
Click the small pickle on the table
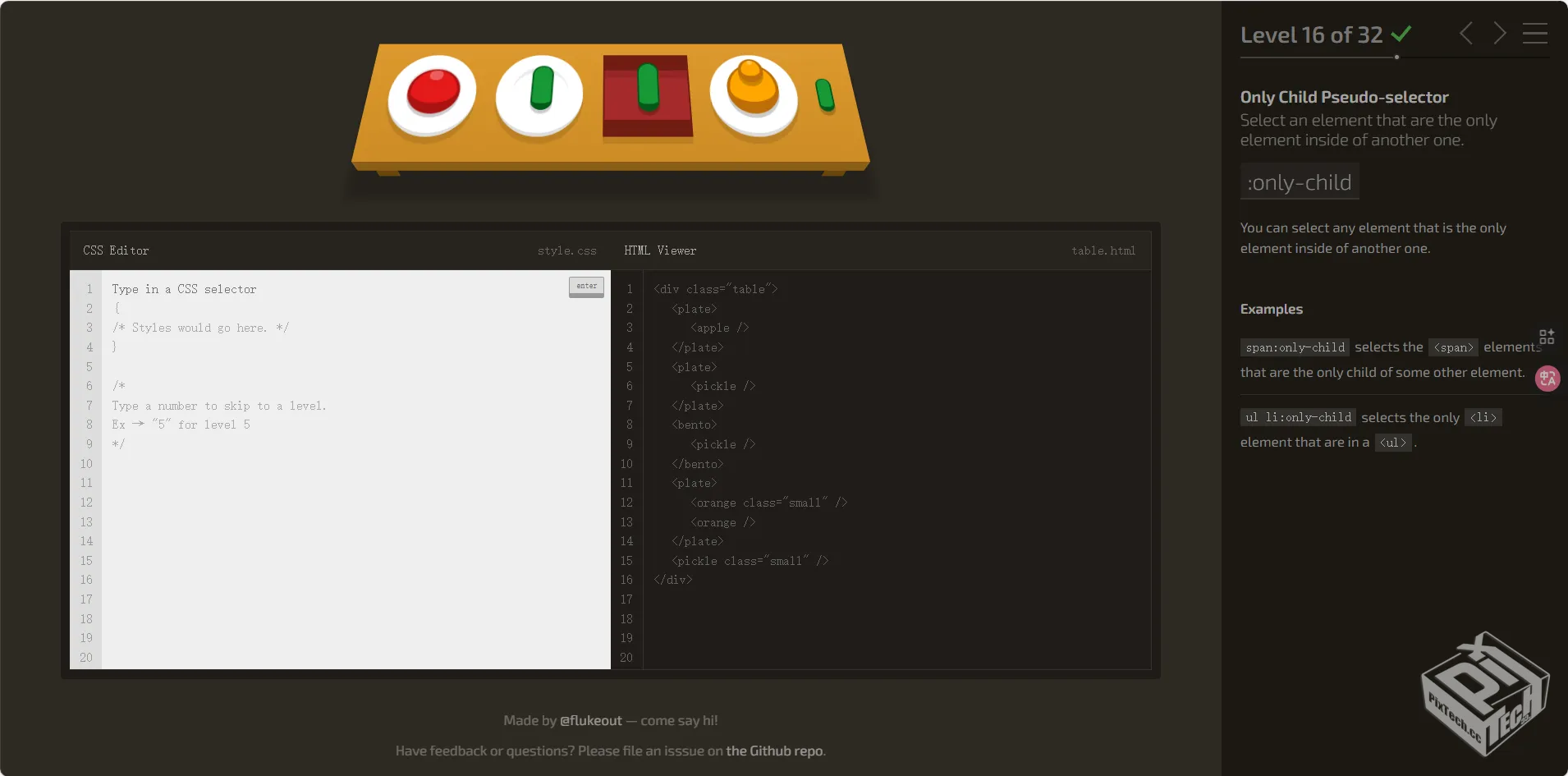point(825,95)
